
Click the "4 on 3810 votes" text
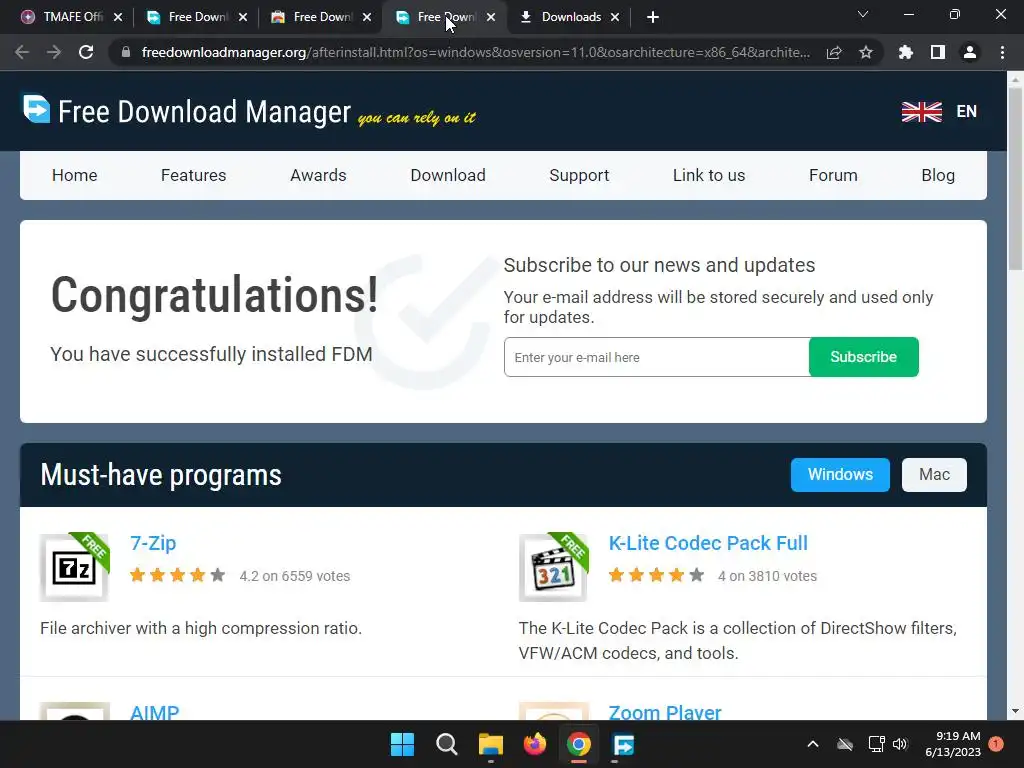click(x=767, y=576)
